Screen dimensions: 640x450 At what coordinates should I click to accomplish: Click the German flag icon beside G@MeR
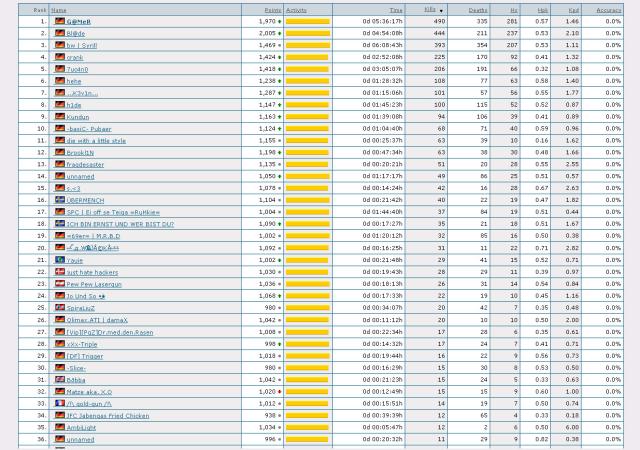tap(59, 21)
